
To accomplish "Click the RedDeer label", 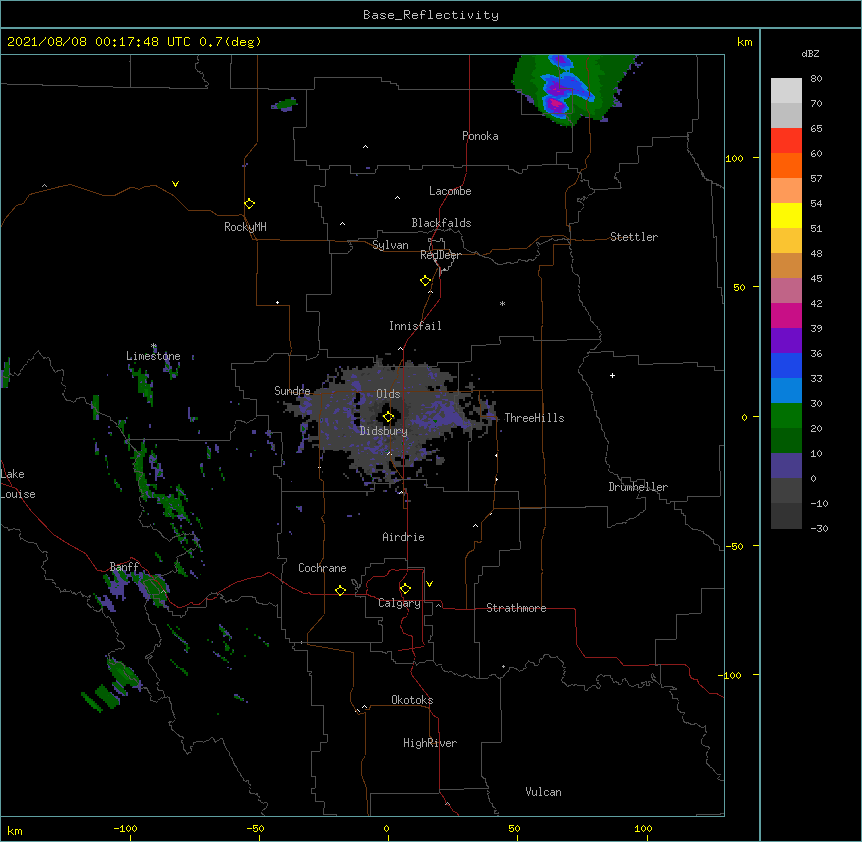I will [440, 255].
